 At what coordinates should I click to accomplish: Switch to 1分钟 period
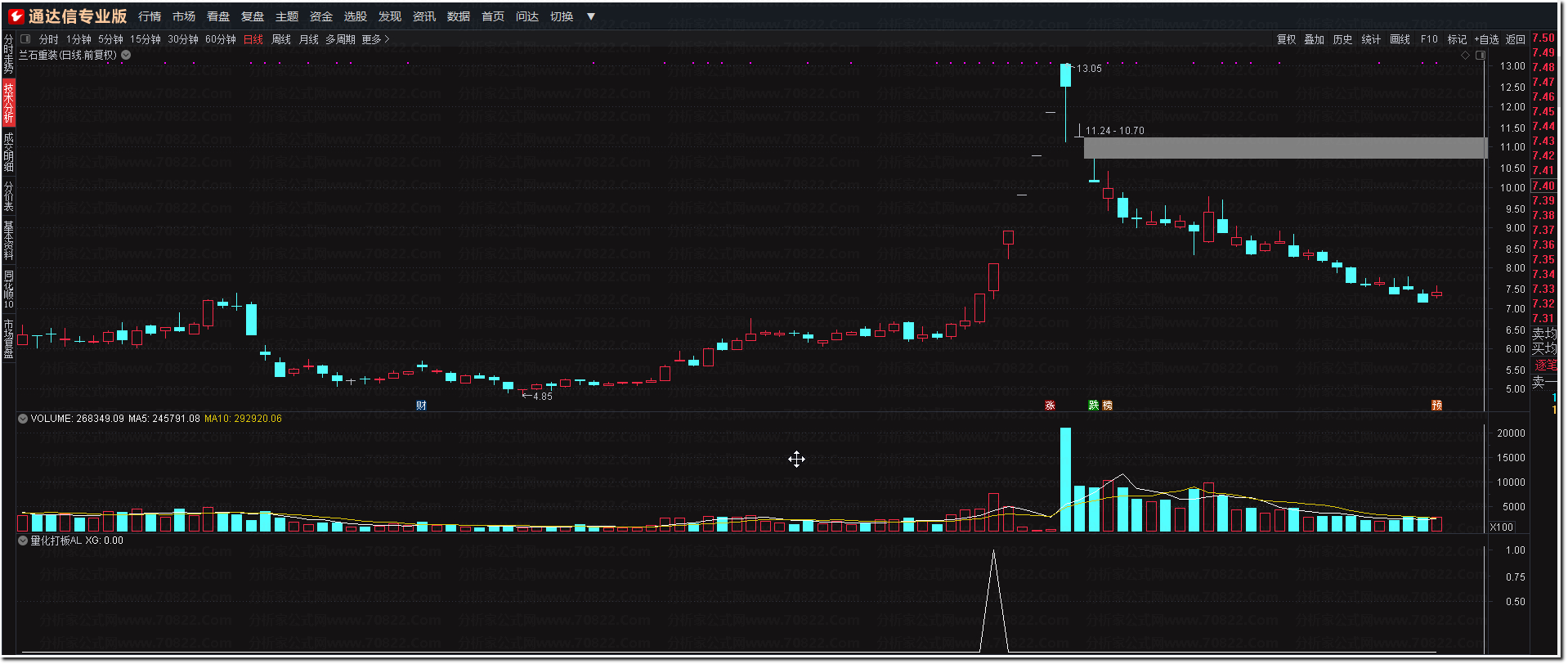click(79, 39)
